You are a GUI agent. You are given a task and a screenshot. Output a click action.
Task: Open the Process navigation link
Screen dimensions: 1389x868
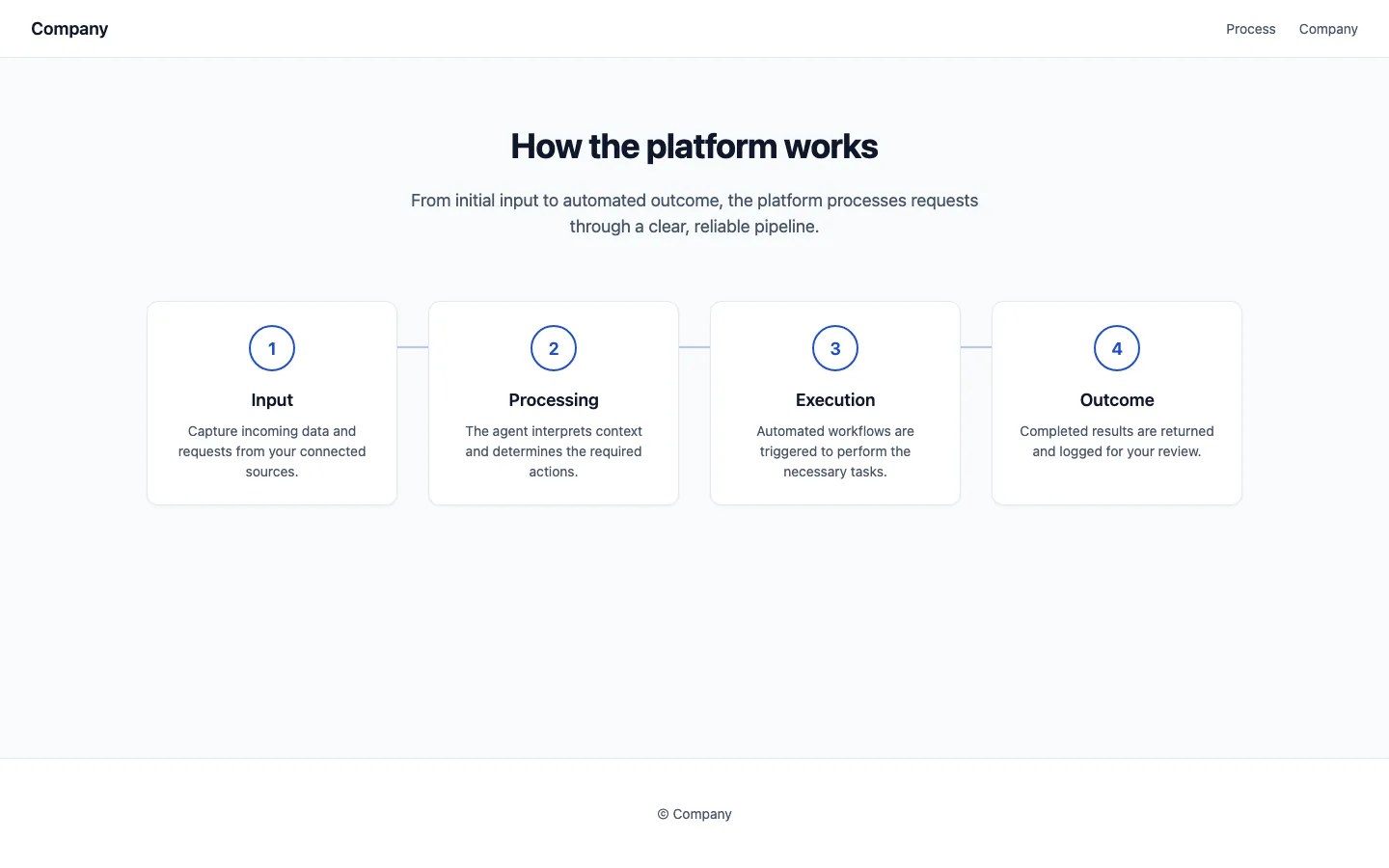[x=1250, y=29]
